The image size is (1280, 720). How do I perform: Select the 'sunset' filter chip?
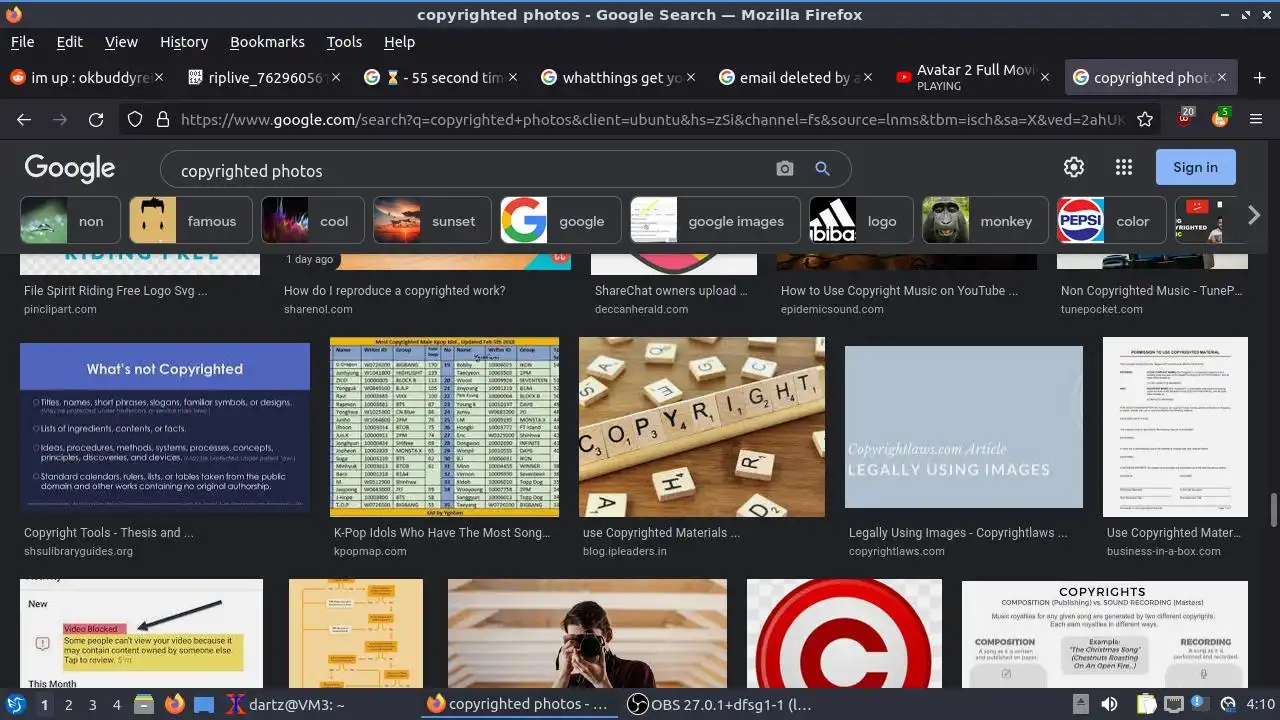(432, 221)
